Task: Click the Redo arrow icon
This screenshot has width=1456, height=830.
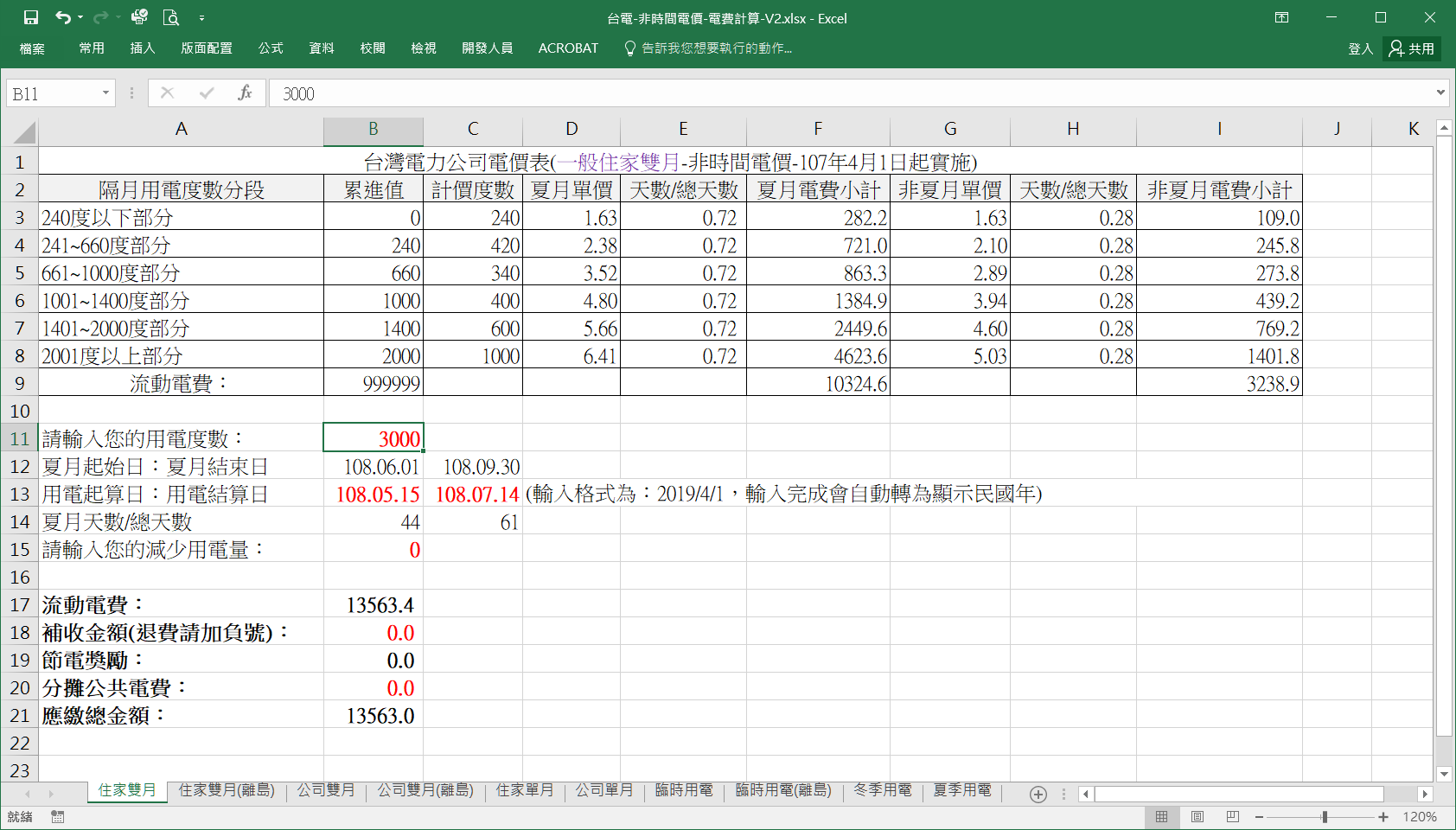Action: click(100, 17)
